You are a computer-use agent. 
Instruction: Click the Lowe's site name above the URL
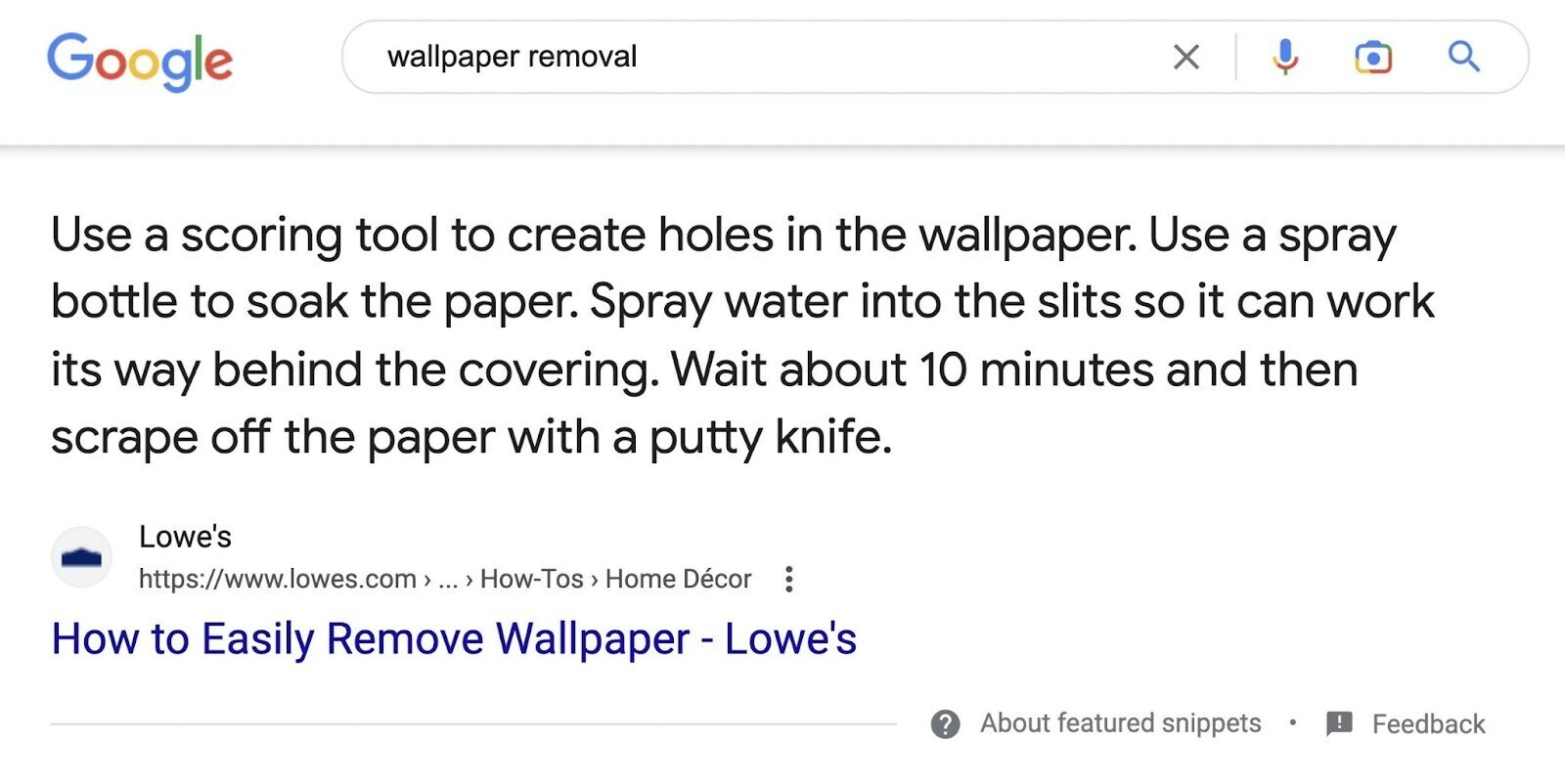click(x=185, y=537)
